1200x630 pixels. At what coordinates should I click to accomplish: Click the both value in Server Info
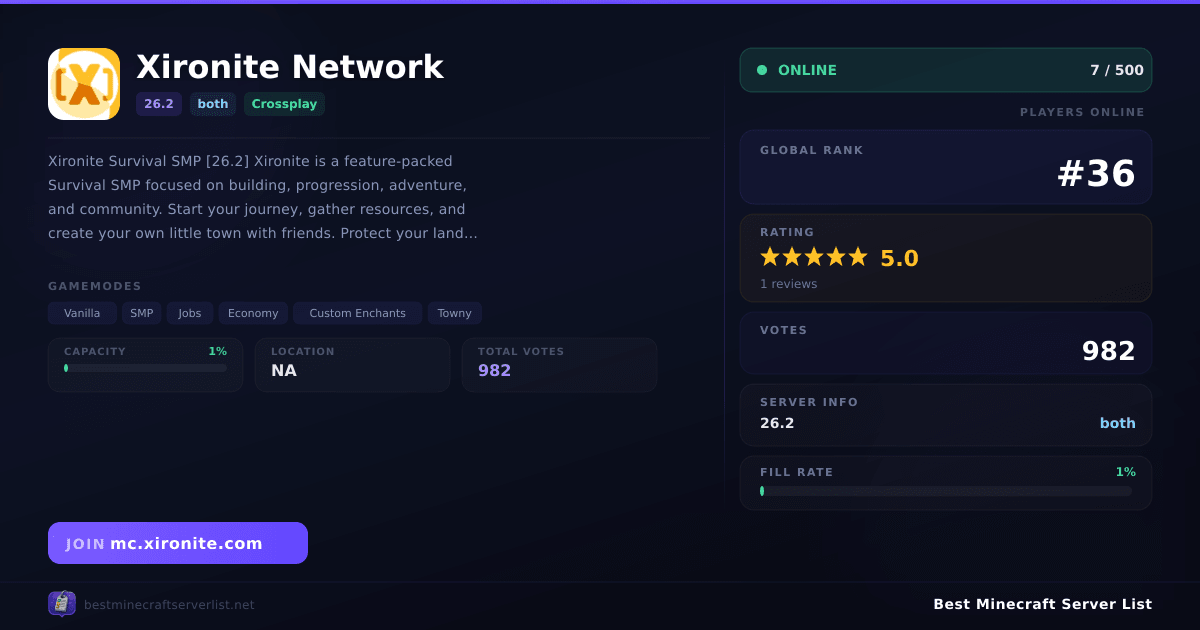click(x=1118, y=423)
